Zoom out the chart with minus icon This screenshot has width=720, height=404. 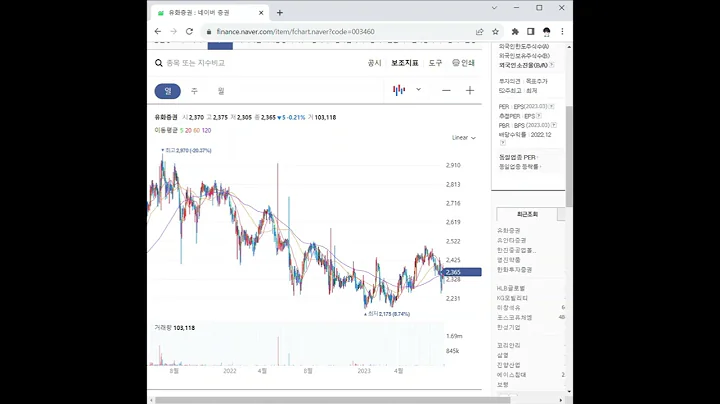(446, 90)
